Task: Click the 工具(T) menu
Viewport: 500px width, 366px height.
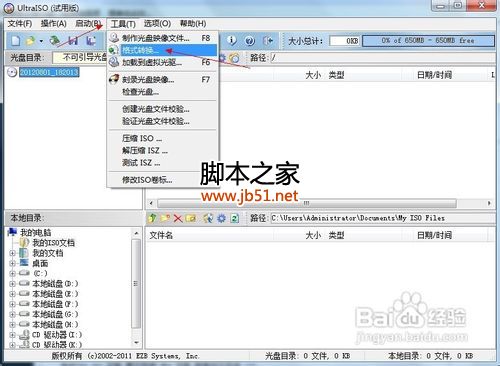Action: (x=123, y=24)
